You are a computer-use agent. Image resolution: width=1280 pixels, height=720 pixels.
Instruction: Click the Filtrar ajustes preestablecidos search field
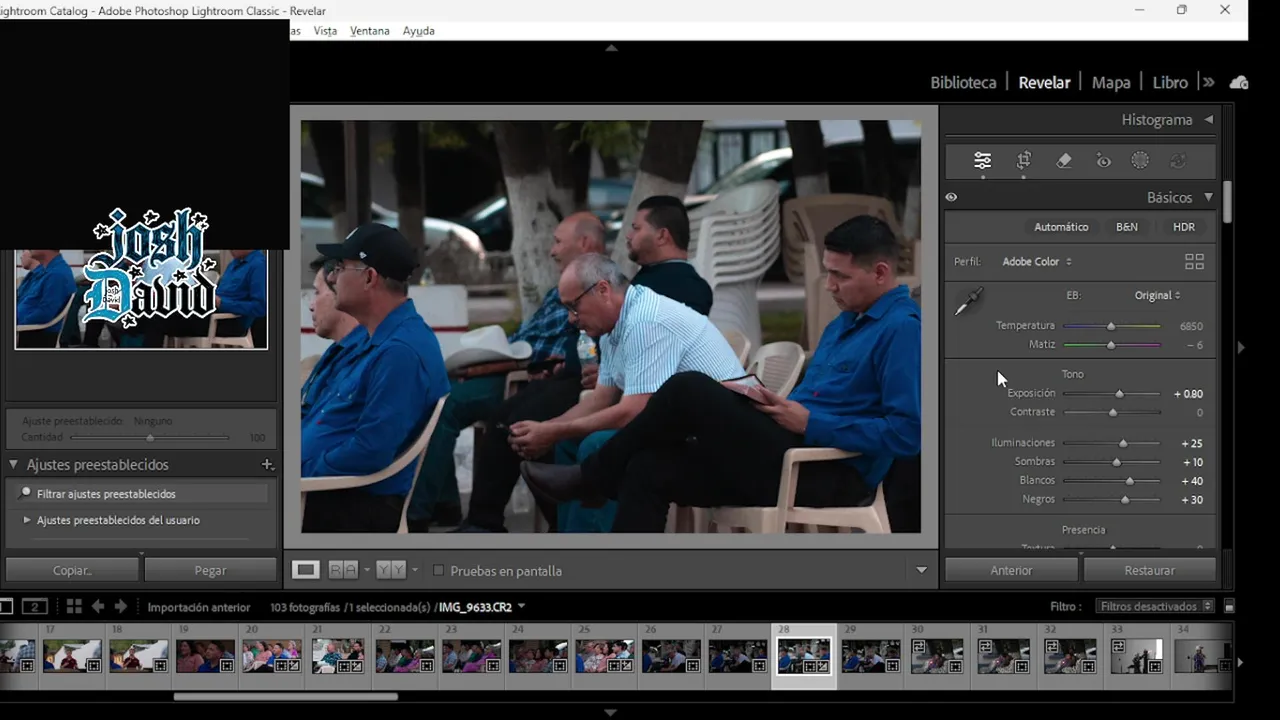click(x=142, y=494)
